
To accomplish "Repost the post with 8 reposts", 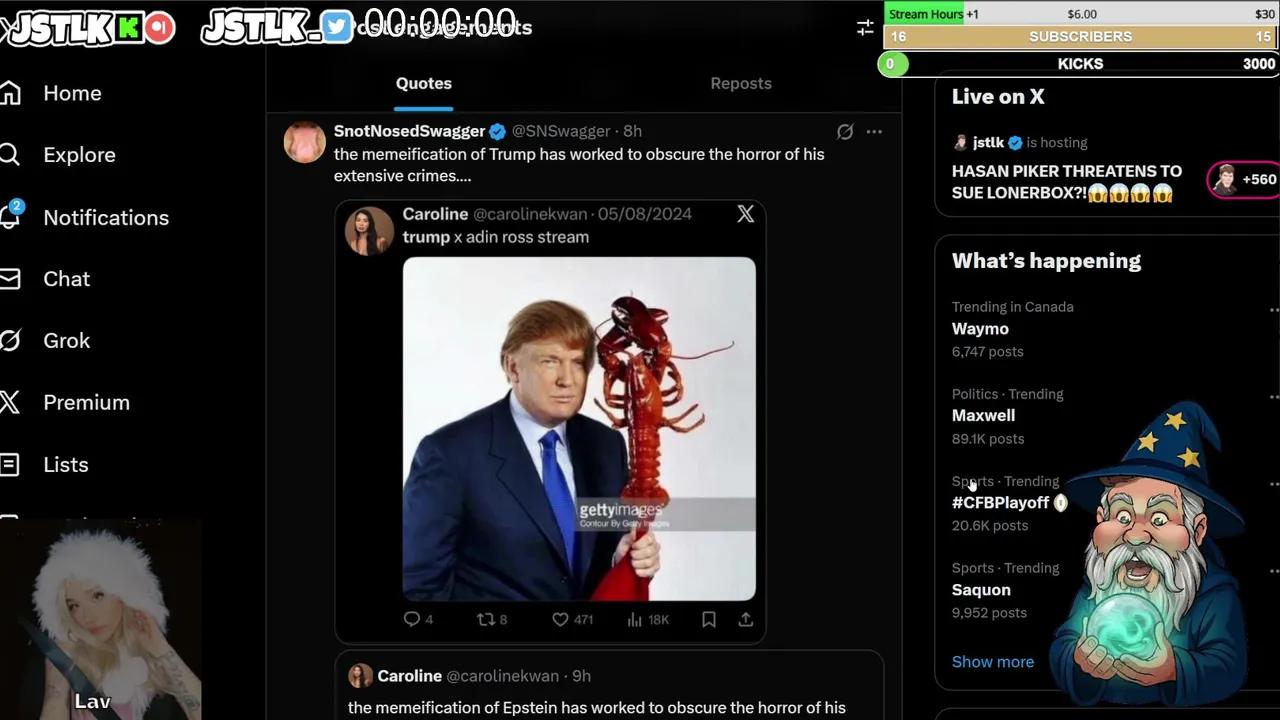I will (x=491, y=620).
